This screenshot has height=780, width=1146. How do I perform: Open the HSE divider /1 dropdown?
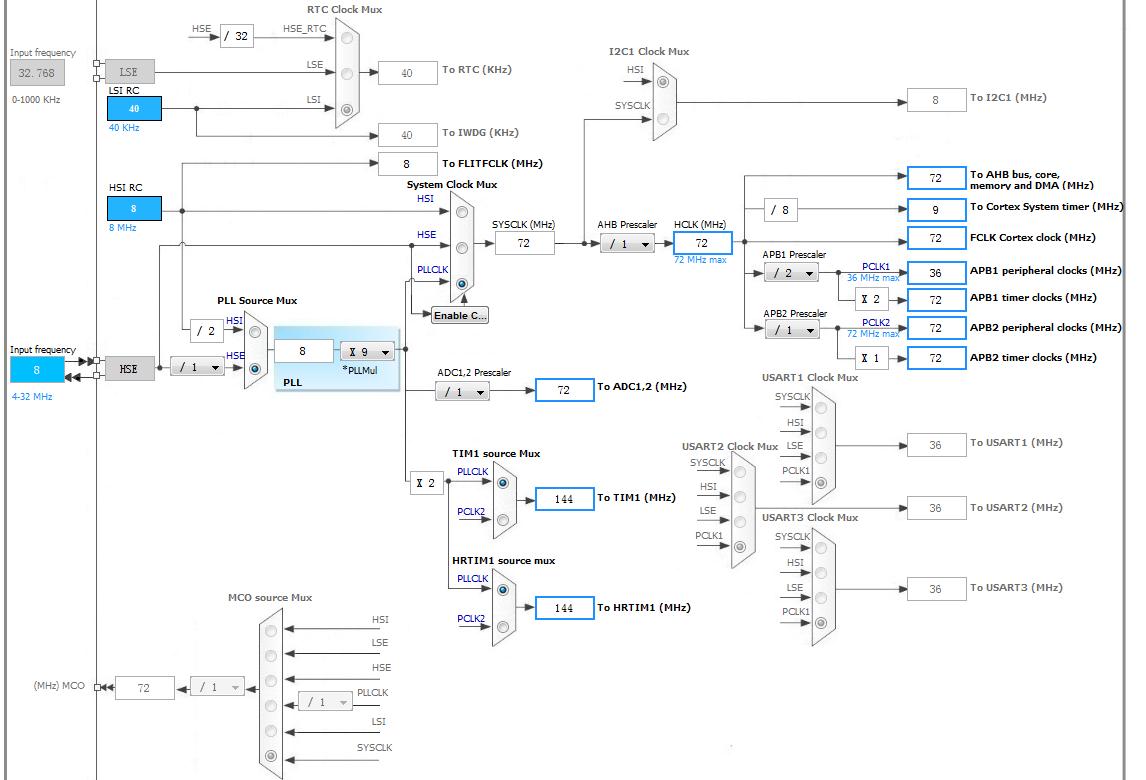pyautogui.click(x=197, y=367)
